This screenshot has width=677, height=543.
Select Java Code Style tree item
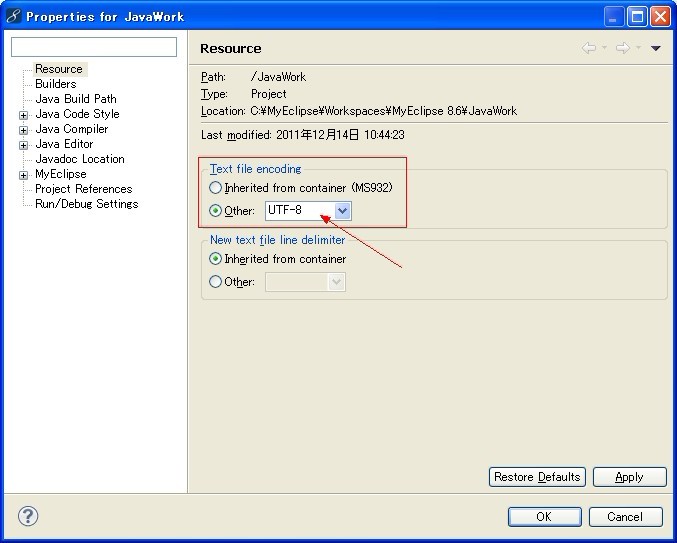77,114
